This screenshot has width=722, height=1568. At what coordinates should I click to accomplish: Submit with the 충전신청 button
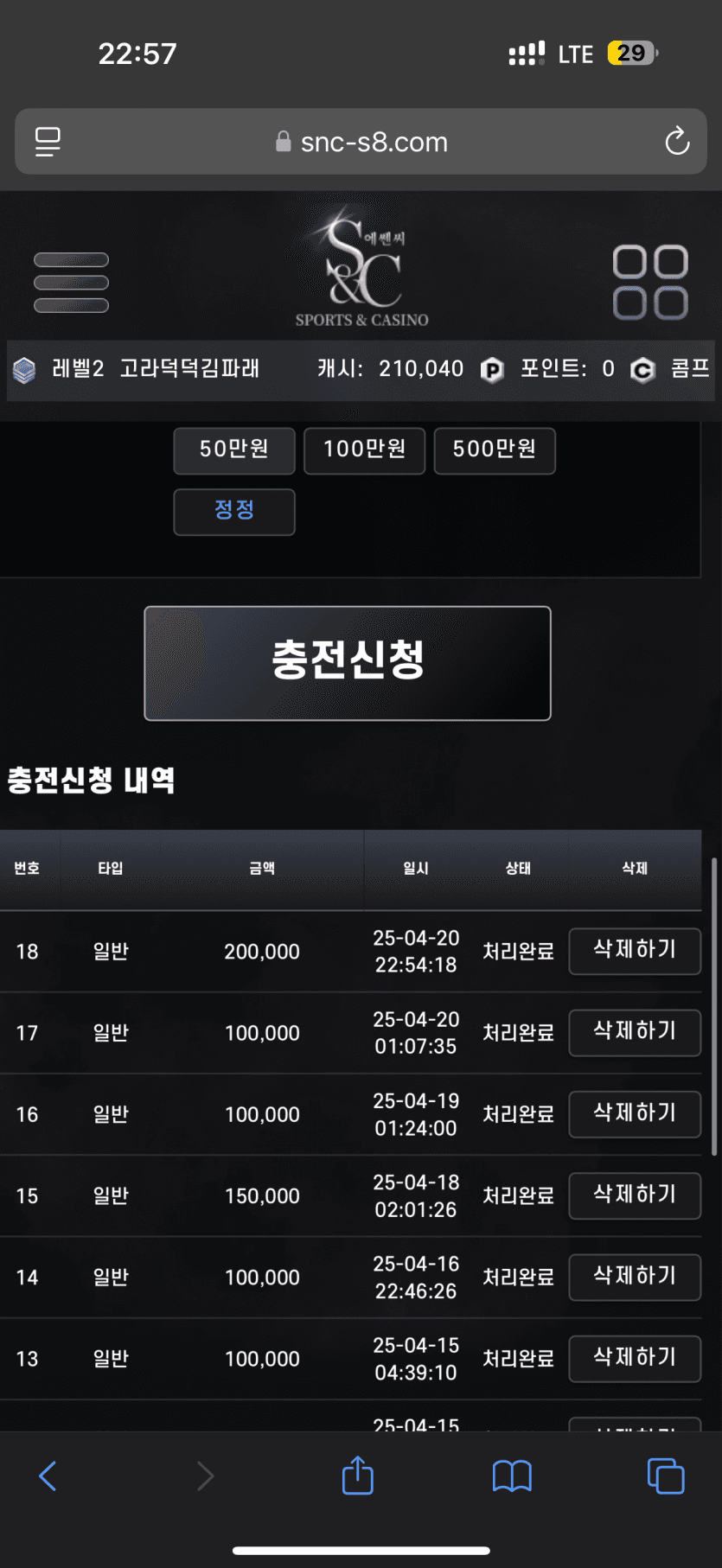click(348, 663)
